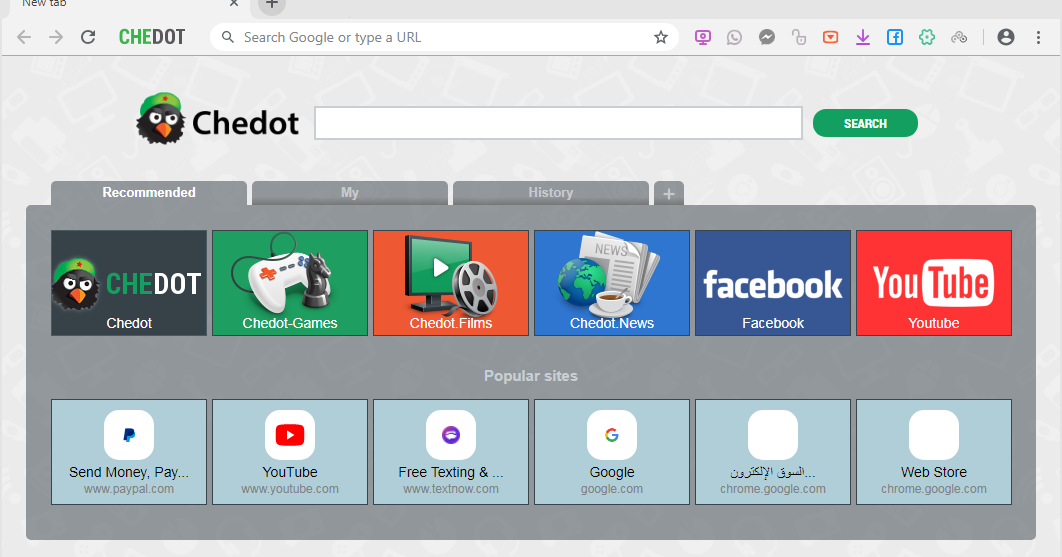This screenshot has height=557, width=1062.
Task: Switch to the History tab
Action: click(551, 192)
